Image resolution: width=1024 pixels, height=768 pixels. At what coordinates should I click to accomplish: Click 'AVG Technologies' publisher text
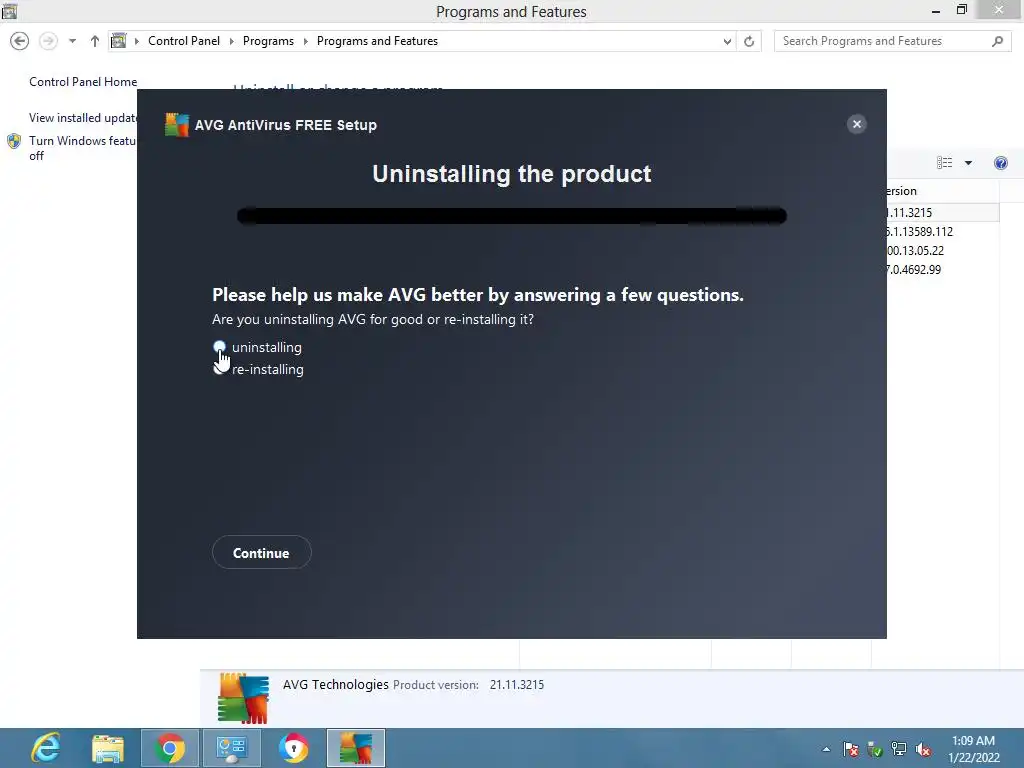(x=336, y=684)
